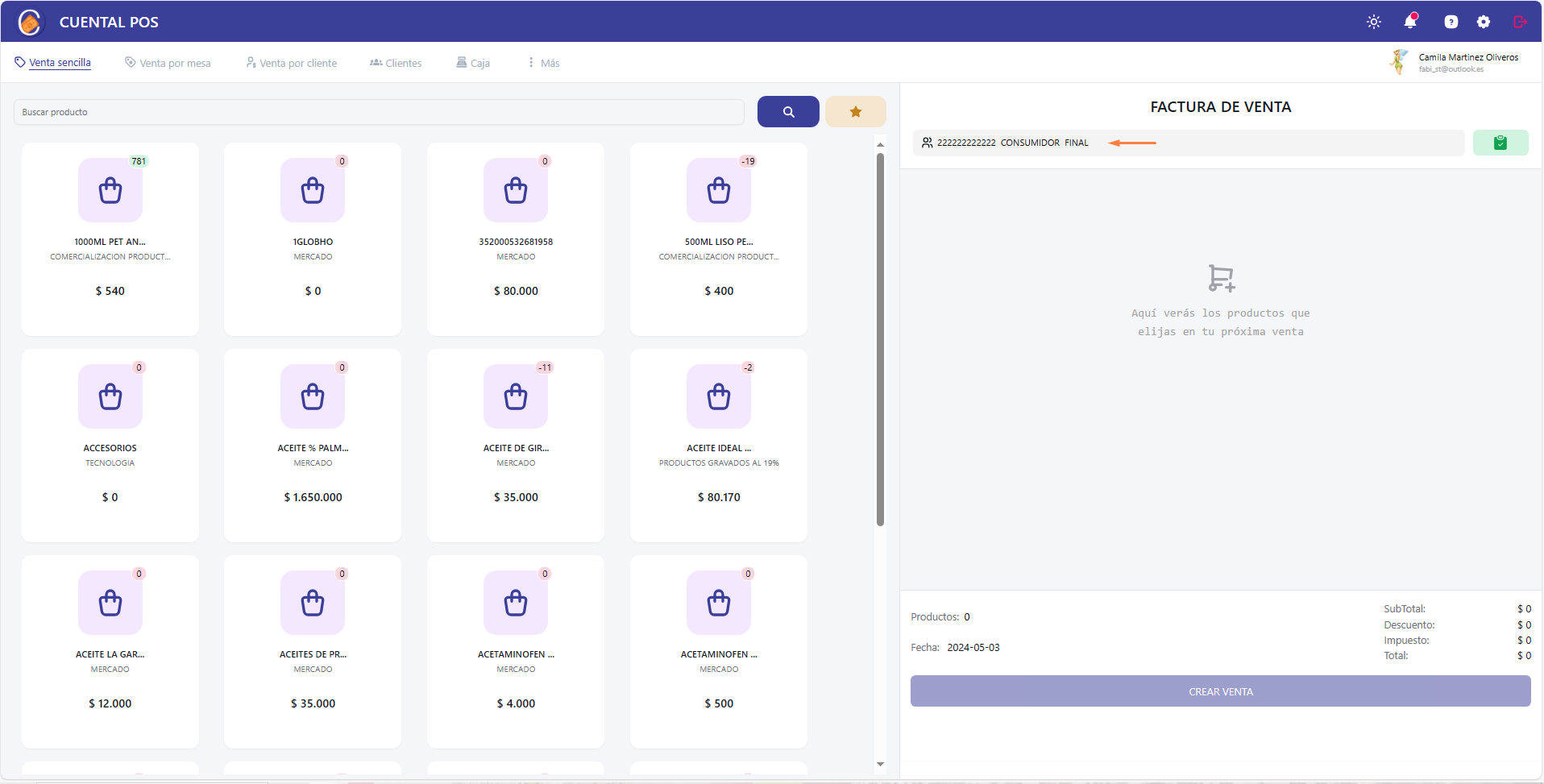Click the green clipboard icon button

pyautogui.click(x=1500, y=143)
